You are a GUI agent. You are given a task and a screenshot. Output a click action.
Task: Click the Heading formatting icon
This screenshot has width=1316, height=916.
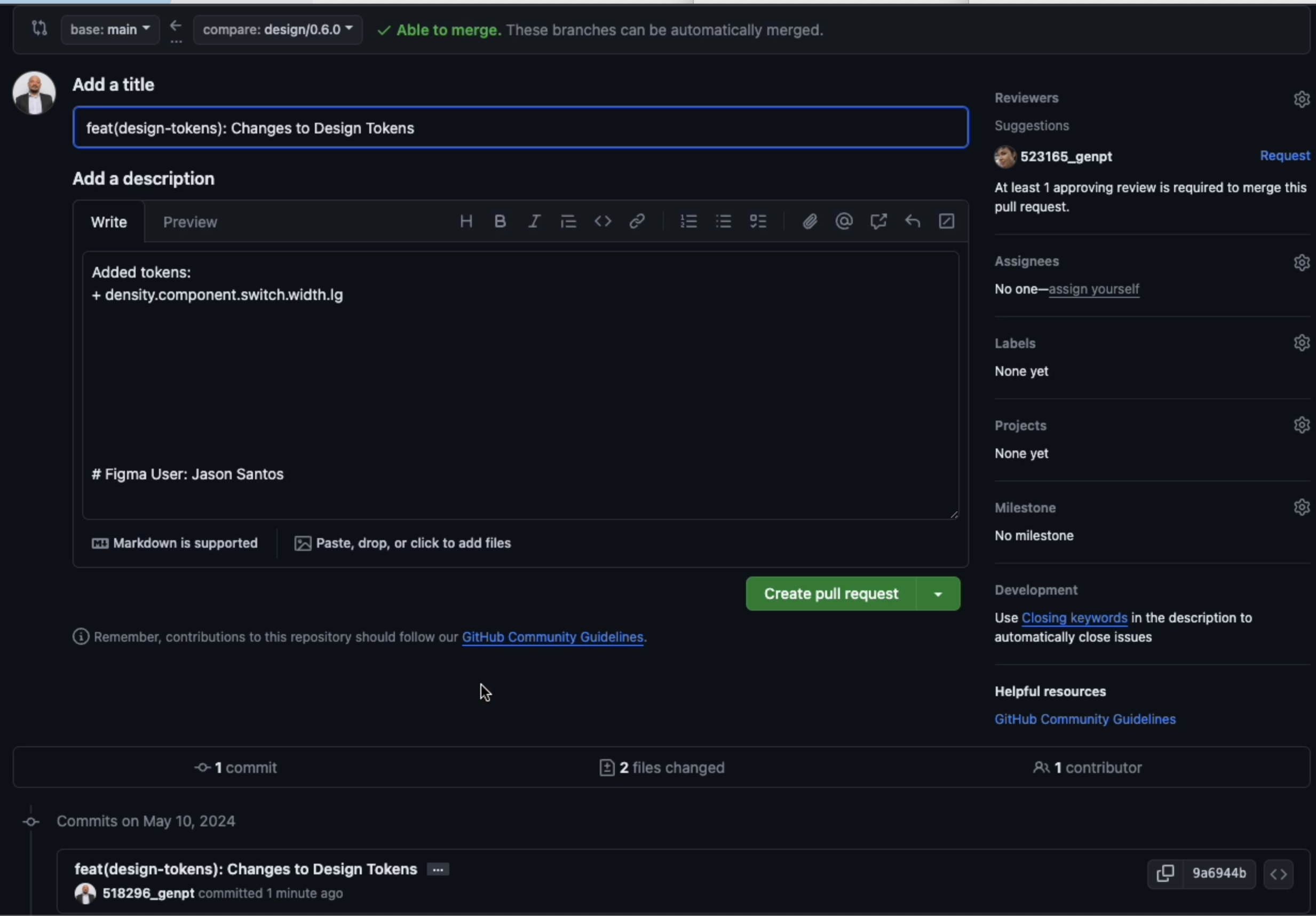coord(466,222)
